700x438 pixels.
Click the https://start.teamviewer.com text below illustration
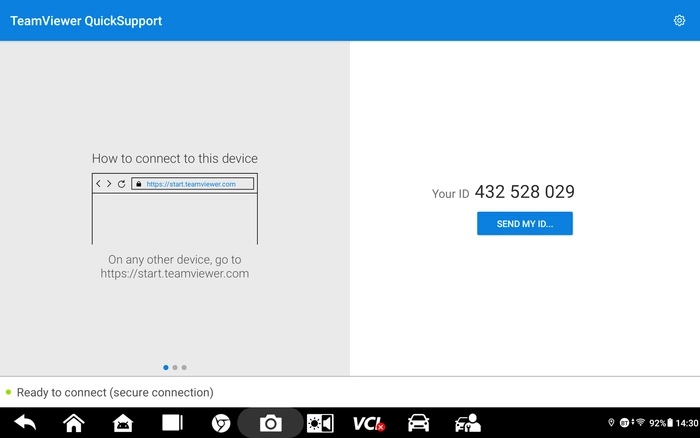coord(175,273)
